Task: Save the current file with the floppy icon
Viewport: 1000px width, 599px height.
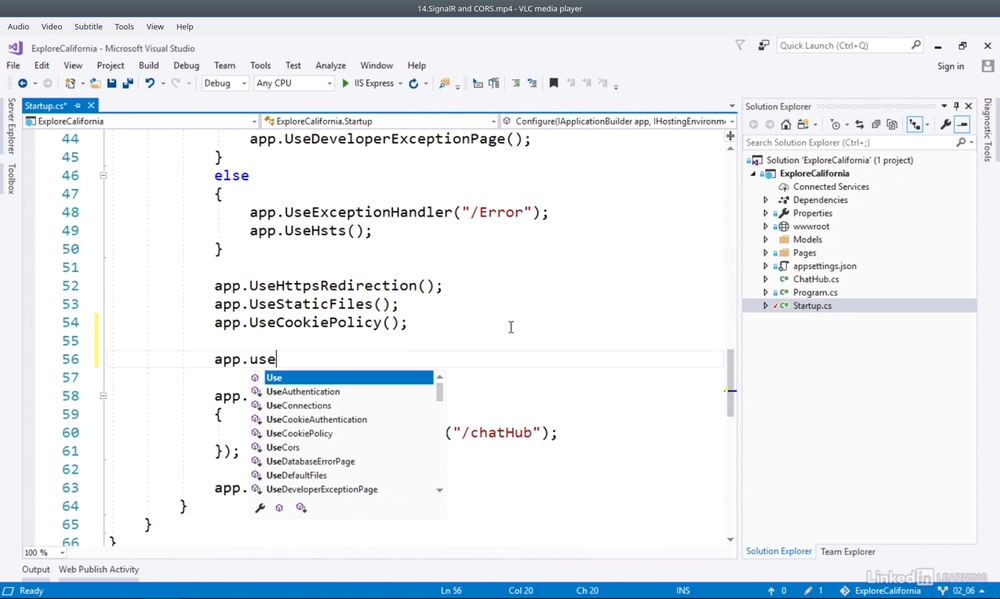Action: [x=112, y=84]
